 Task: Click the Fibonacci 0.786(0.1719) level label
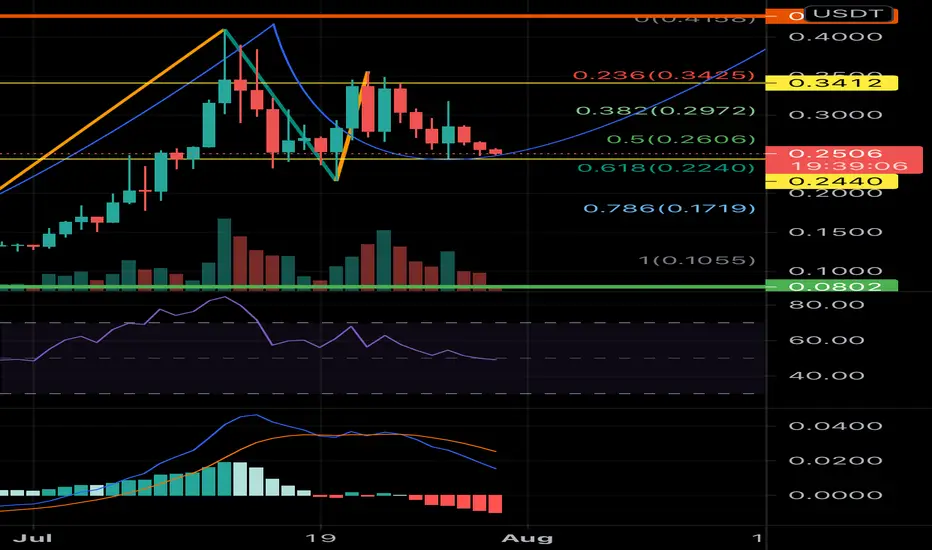[669, 208]
